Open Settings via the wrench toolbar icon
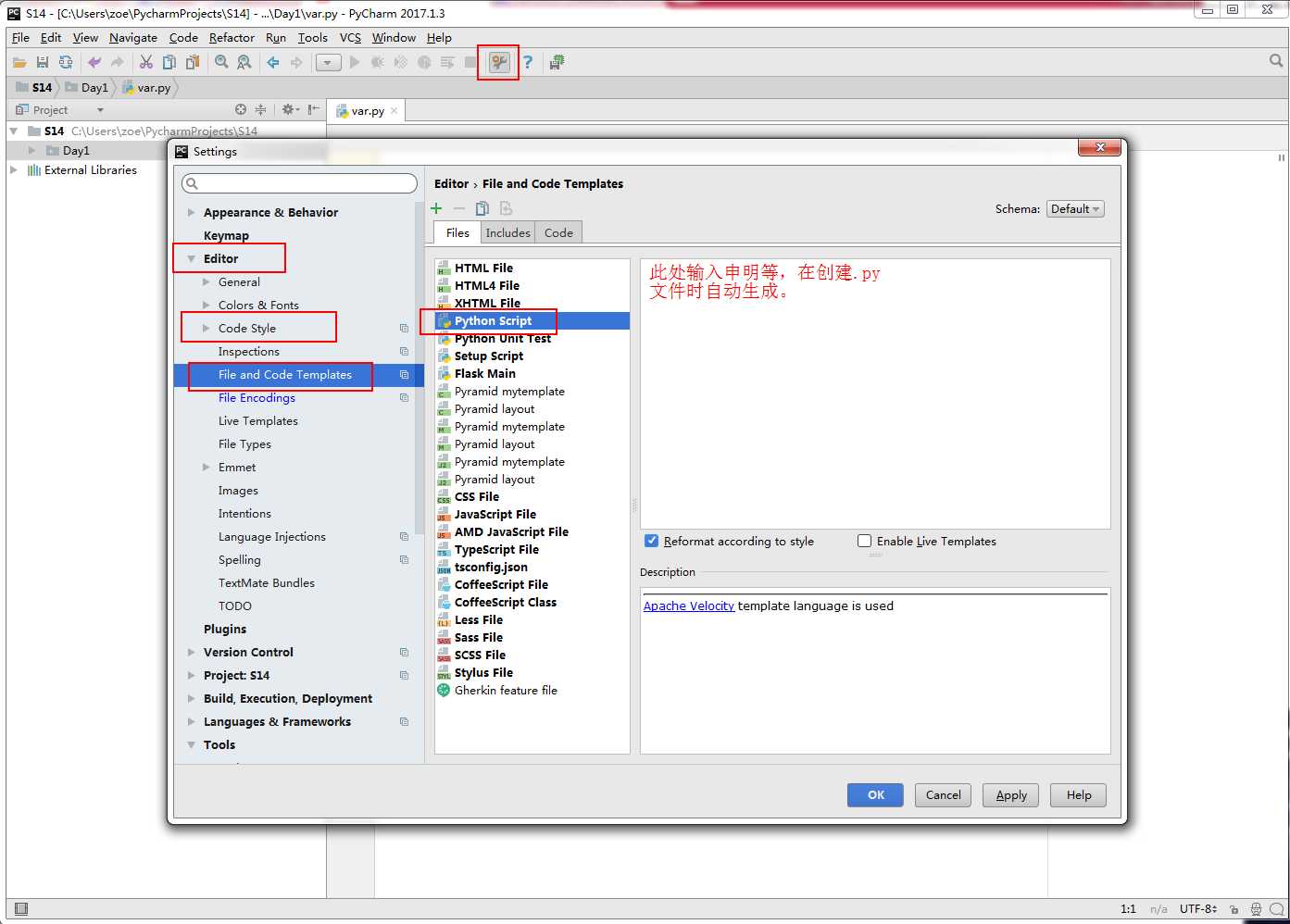 coord(499,62)
